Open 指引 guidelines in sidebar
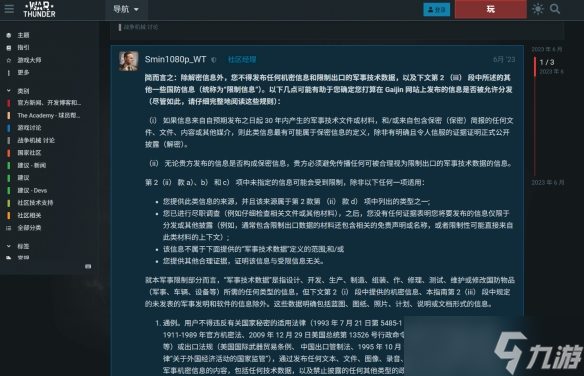The image size is (584, 376). pos(23,48)
